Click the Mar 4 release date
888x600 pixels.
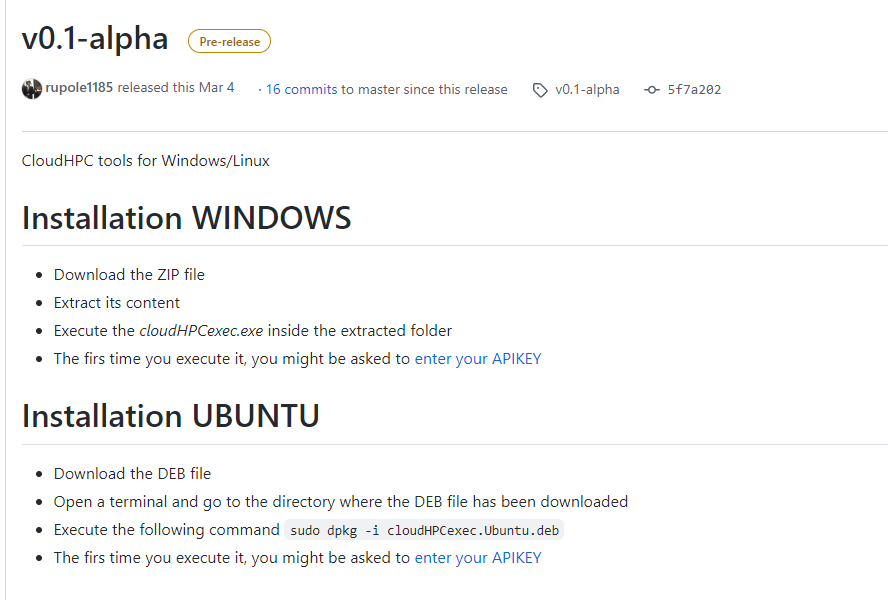216,88
